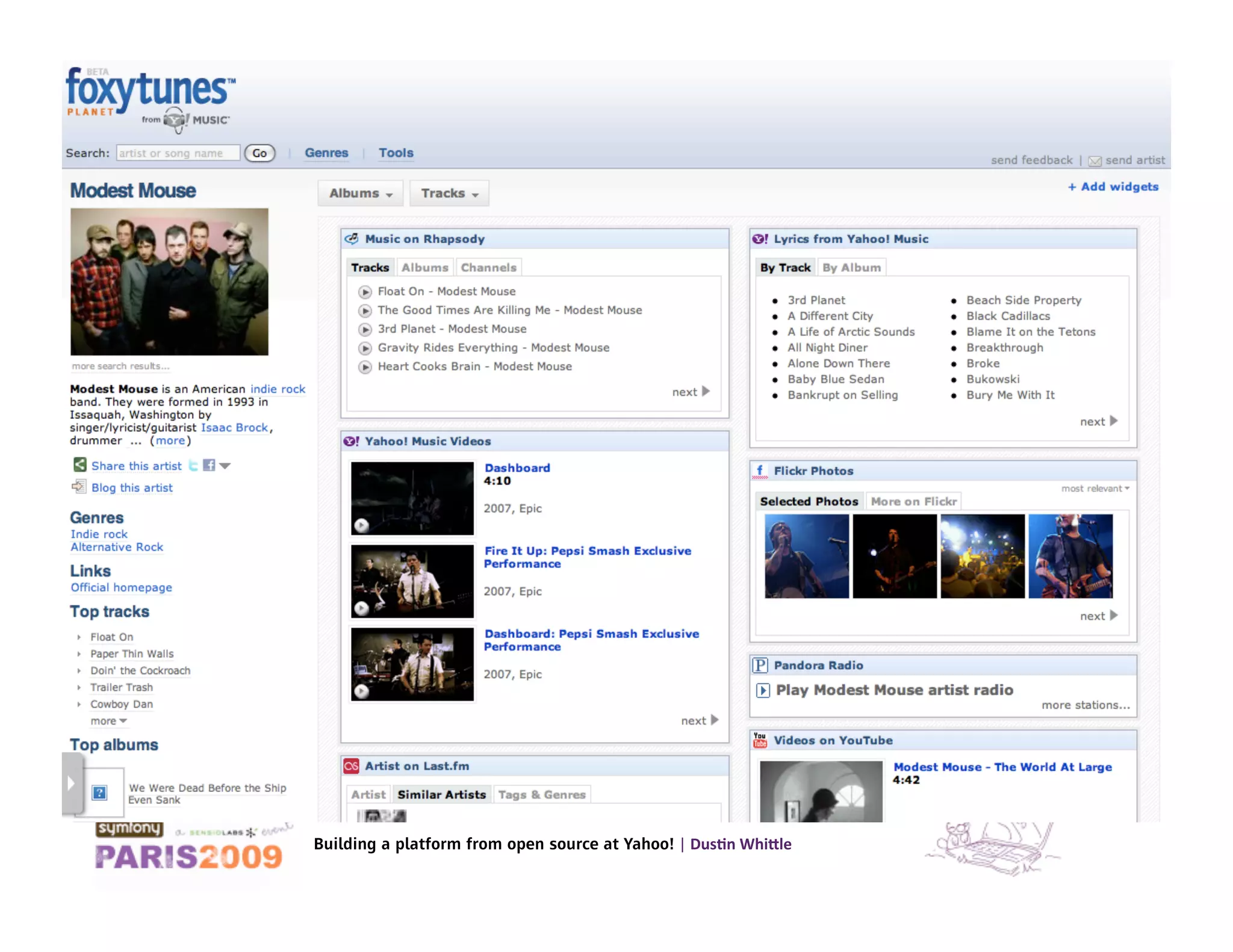The image size is (1233, 952).
Task: Click the Flickr logo icon
Action: point(760,471)
